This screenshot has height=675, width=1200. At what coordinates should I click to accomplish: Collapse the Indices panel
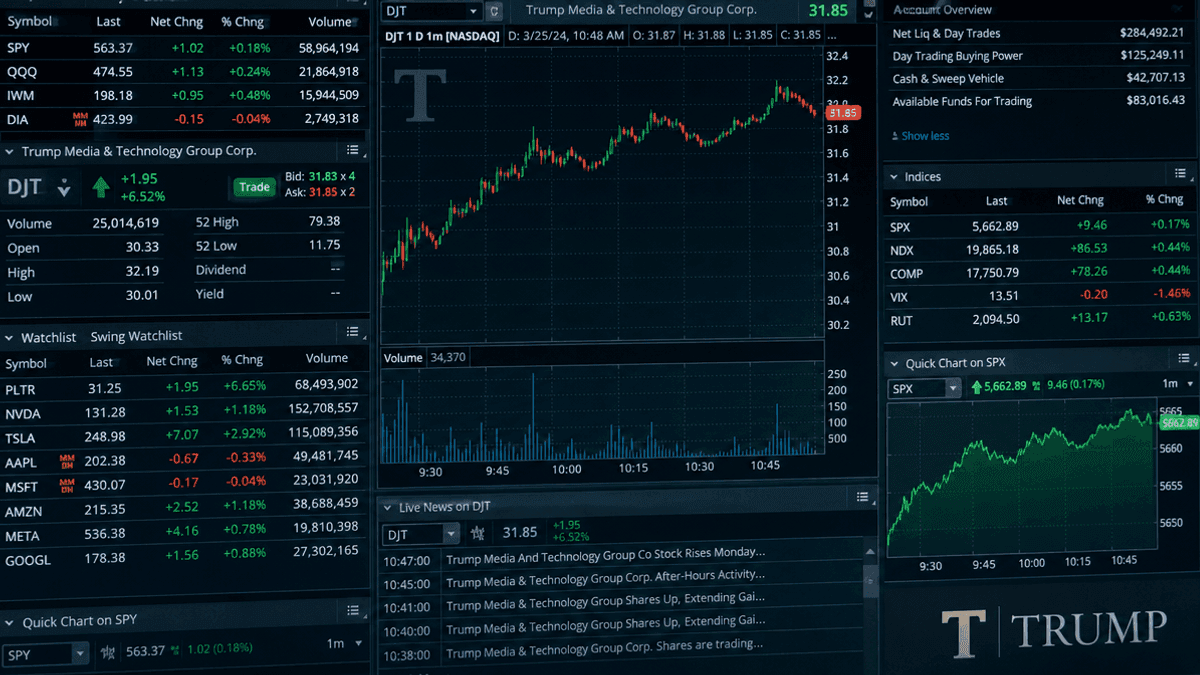tap(892, 177)
